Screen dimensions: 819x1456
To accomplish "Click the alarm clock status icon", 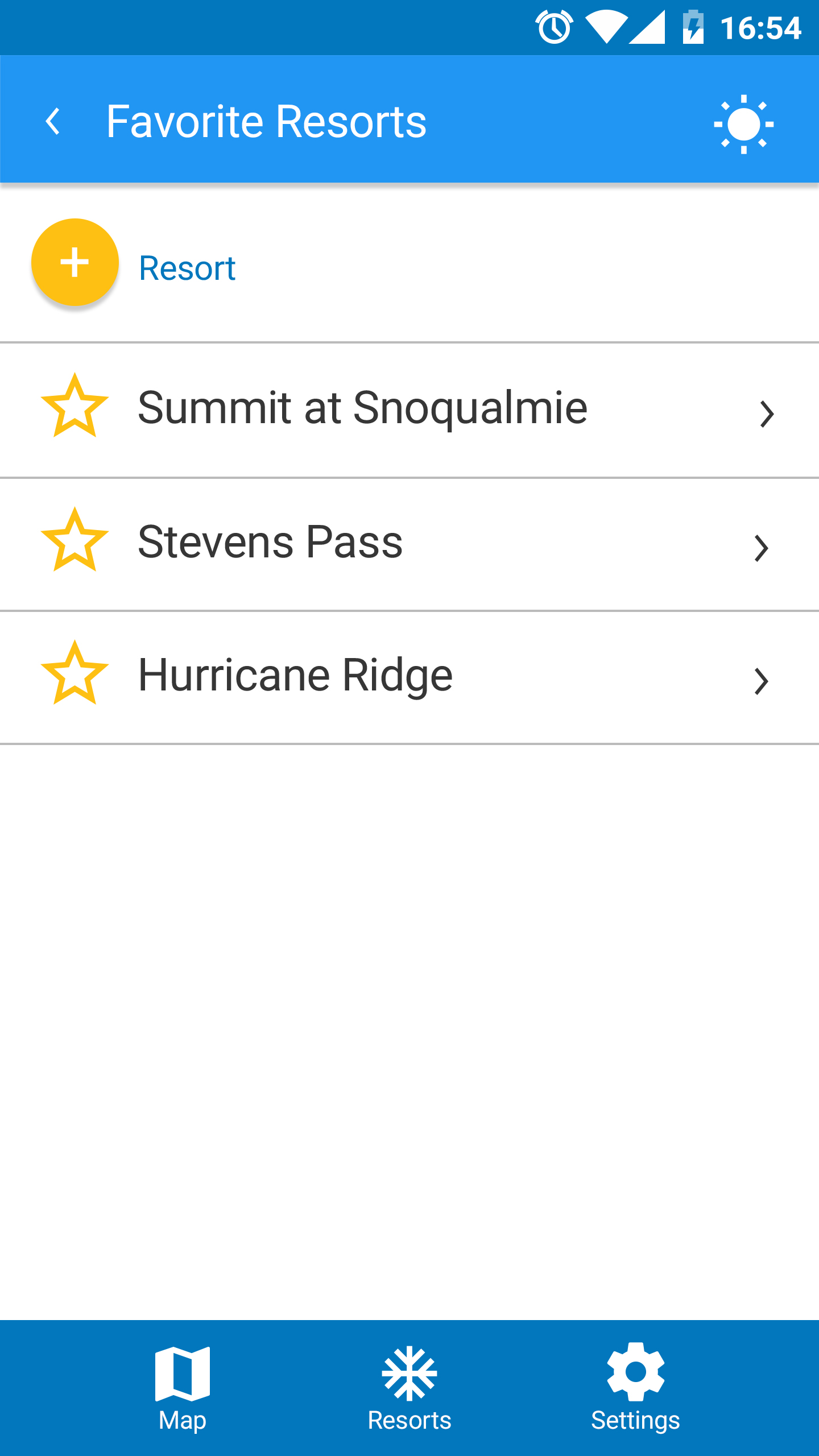I will click(555, 27).
